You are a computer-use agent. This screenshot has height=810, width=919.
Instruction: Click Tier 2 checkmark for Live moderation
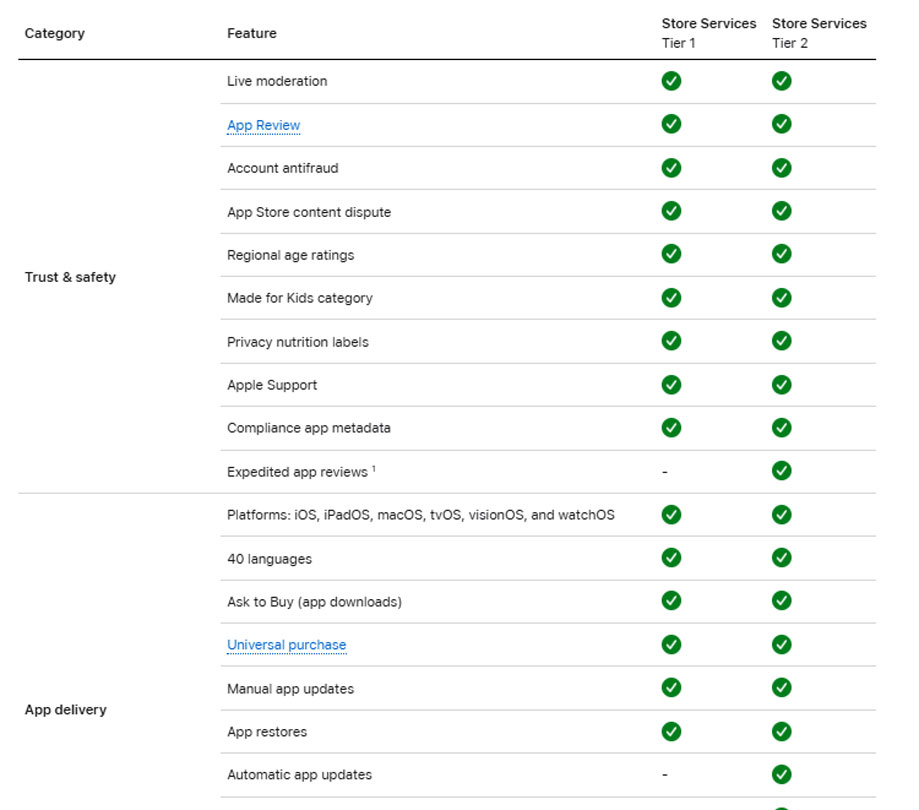click(x=781, y=81)
